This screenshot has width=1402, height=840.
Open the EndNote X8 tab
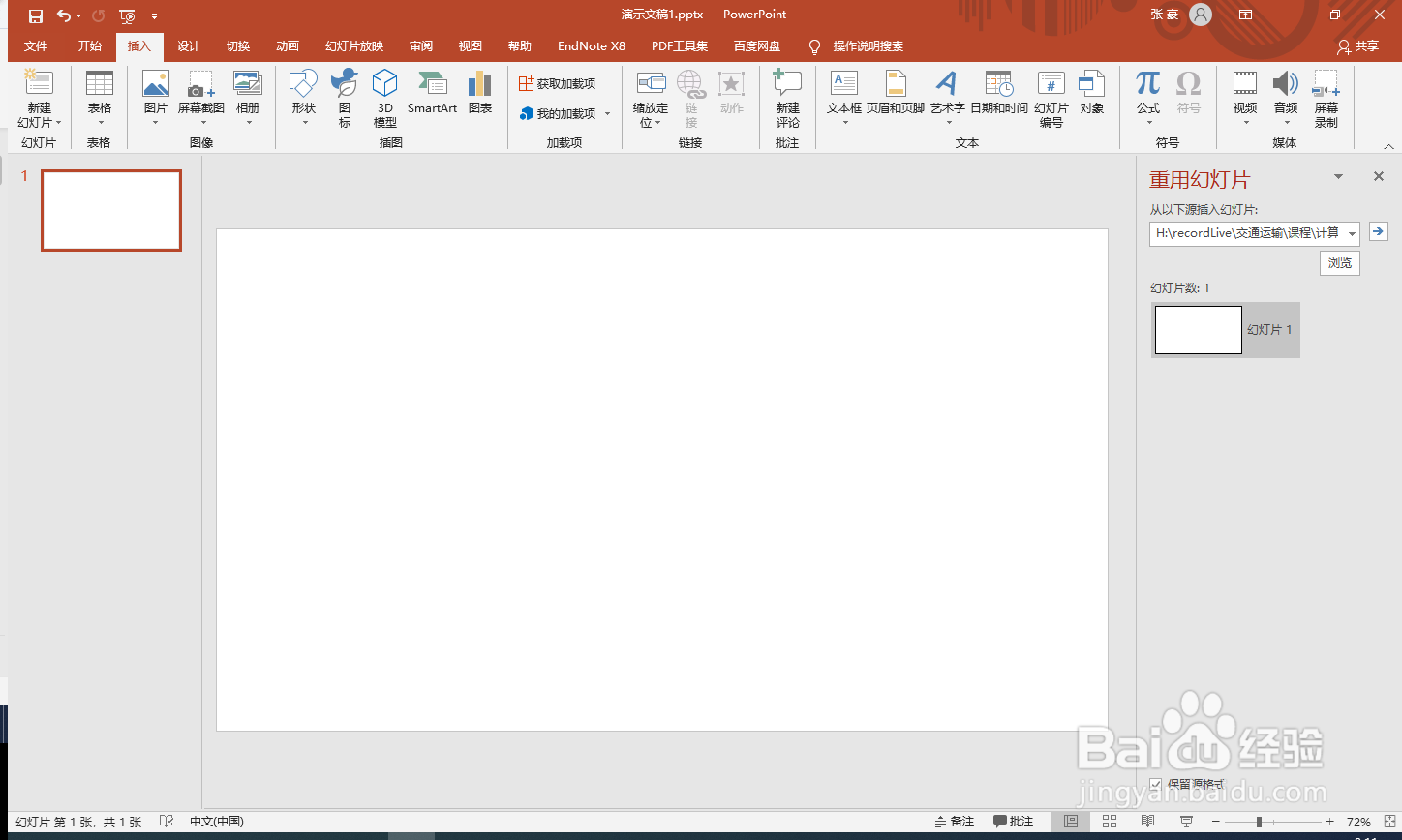pos(592,46)
